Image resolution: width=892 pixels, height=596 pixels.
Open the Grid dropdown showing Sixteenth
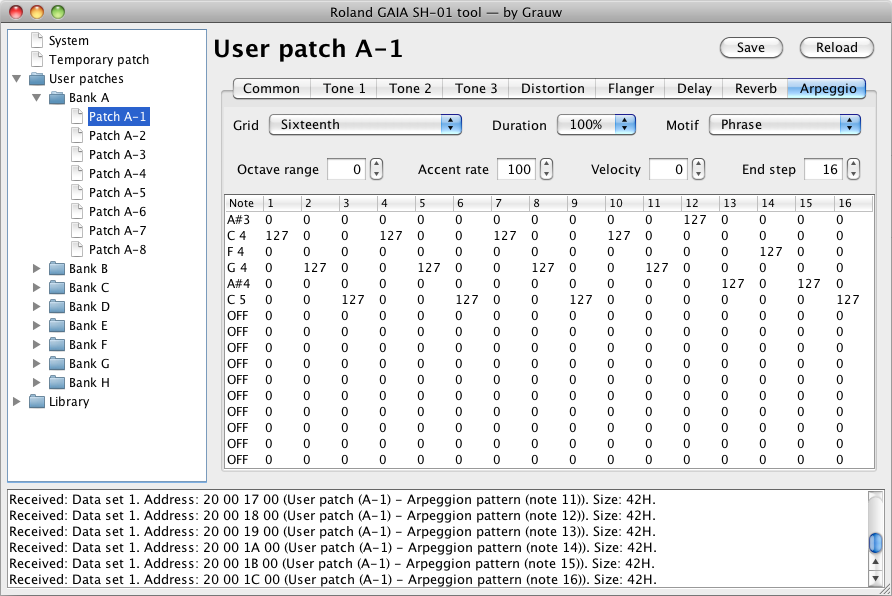tap(365, 125)
